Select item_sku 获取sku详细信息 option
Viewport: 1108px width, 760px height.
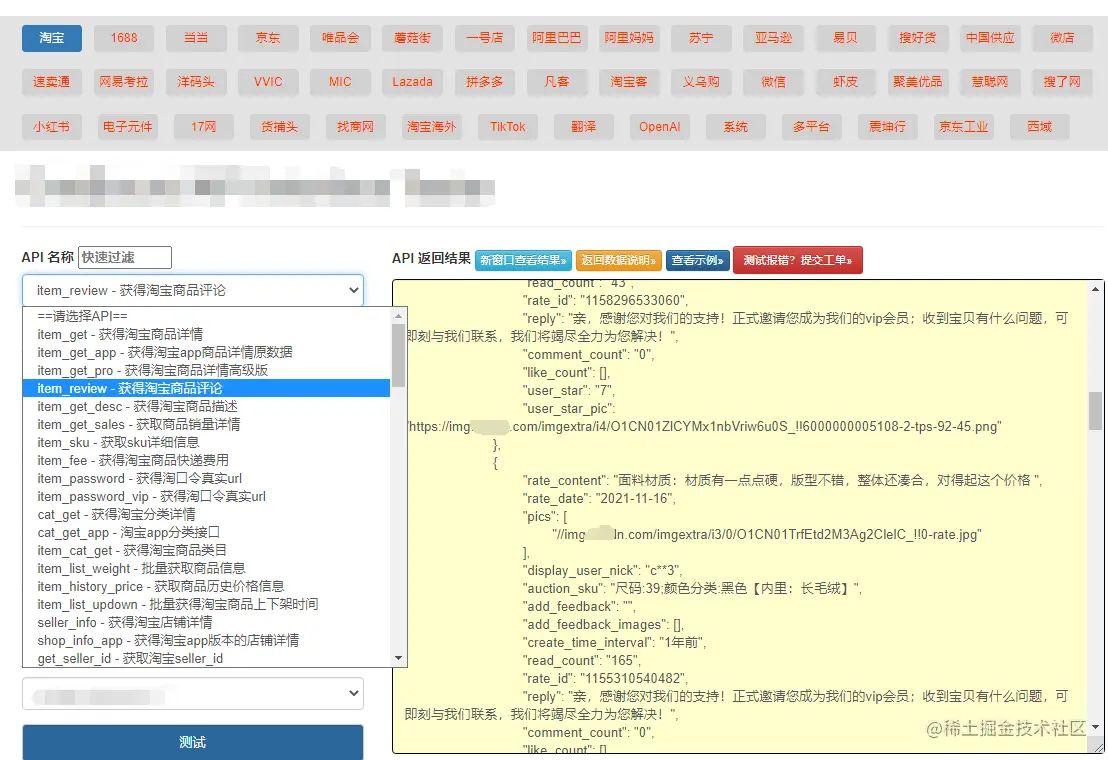[x=206, y=442]
